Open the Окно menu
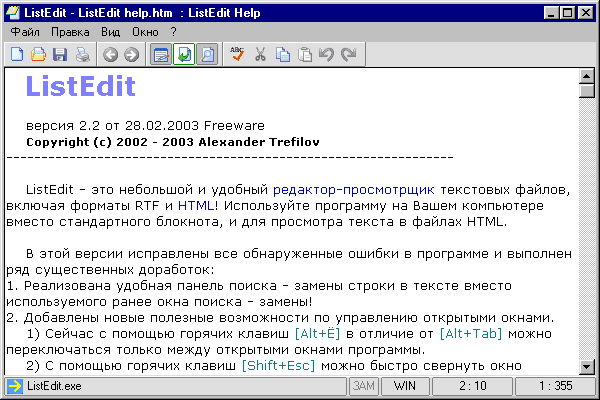The height and width of the screenshot is (400, 600). (x=144, y=32)
